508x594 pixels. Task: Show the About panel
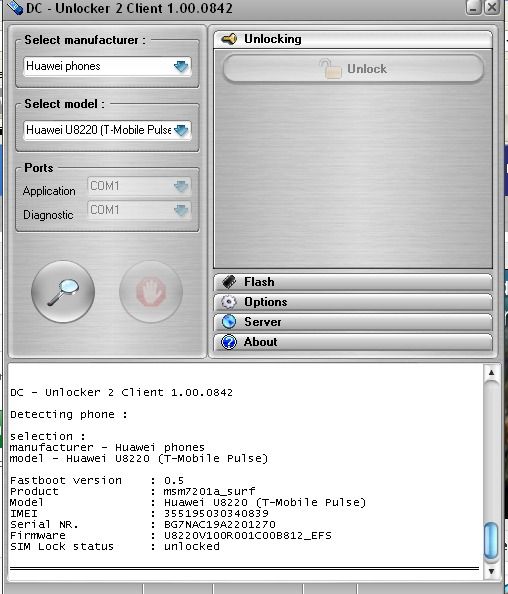click(x=353, y=342)
